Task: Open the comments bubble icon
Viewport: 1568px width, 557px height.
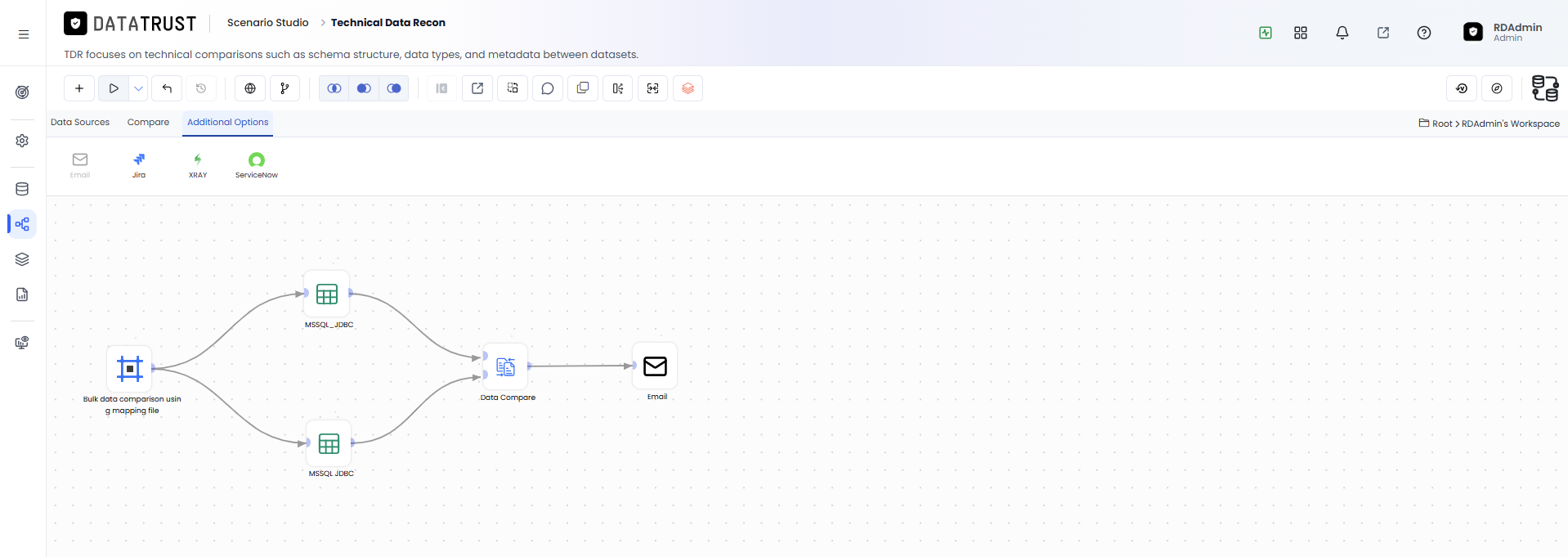Action: point(548,88)
